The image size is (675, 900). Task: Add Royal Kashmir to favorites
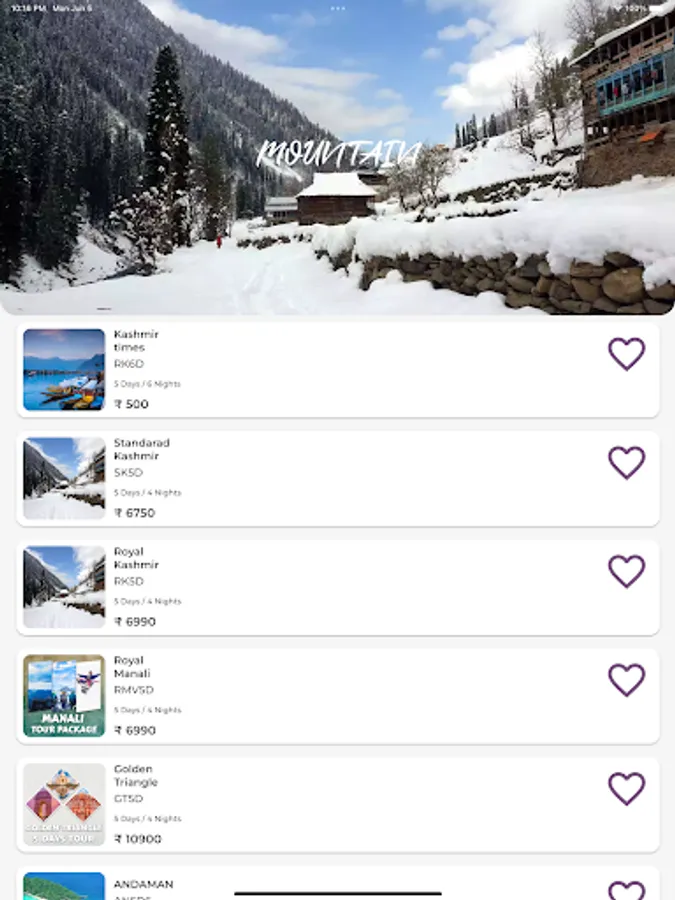626,571
